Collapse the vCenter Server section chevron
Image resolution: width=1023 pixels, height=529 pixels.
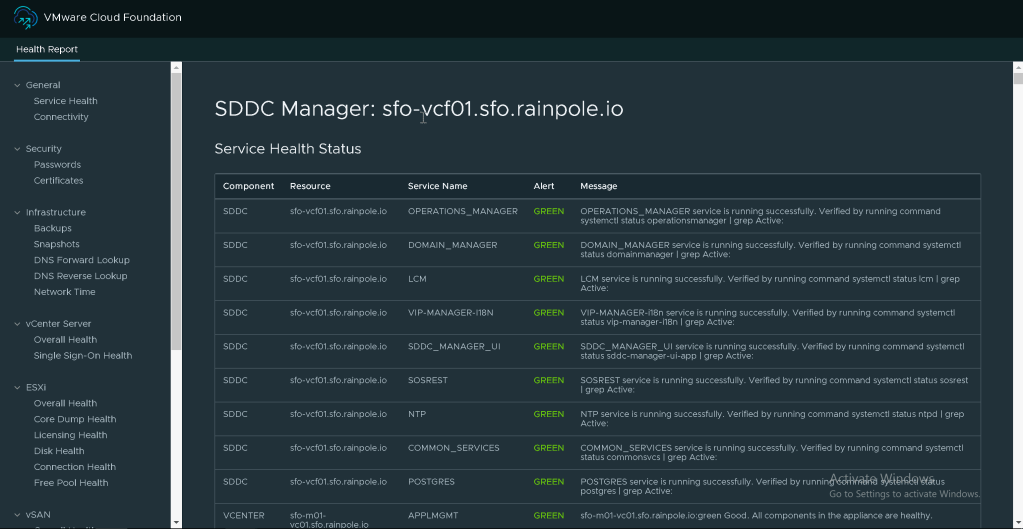17,324
